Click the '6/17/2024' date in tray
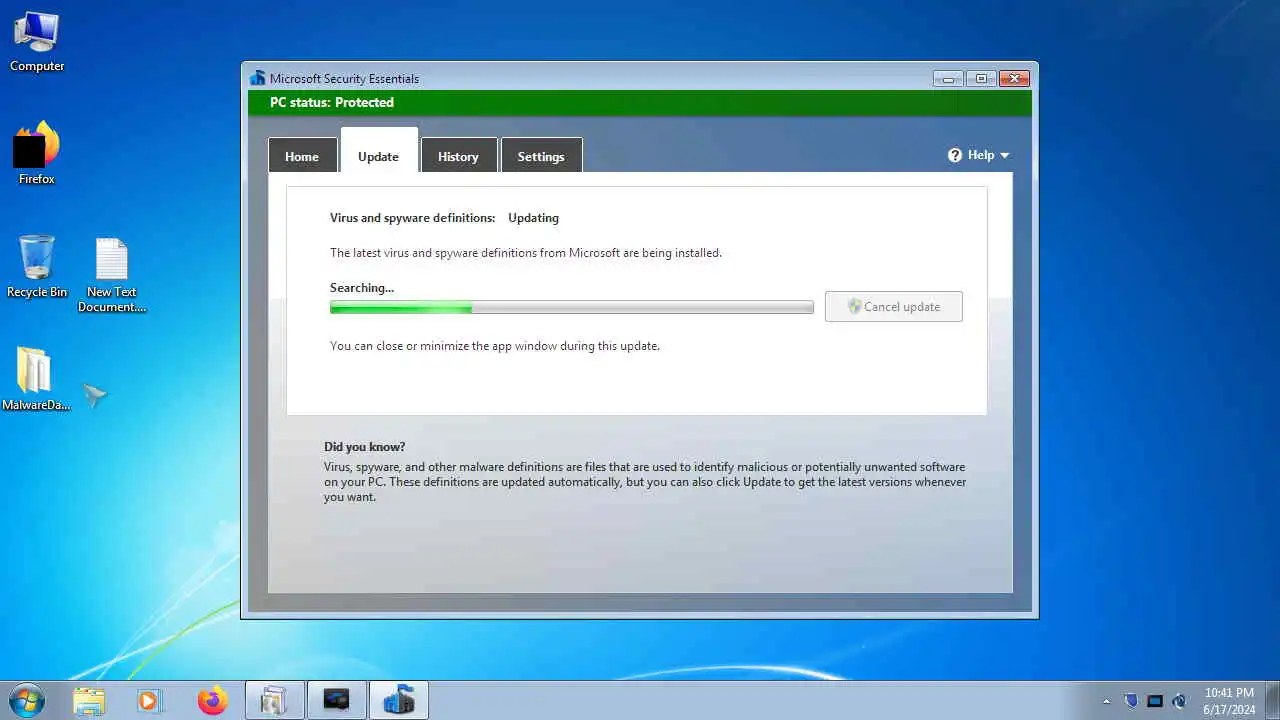 coord(1229,710)
